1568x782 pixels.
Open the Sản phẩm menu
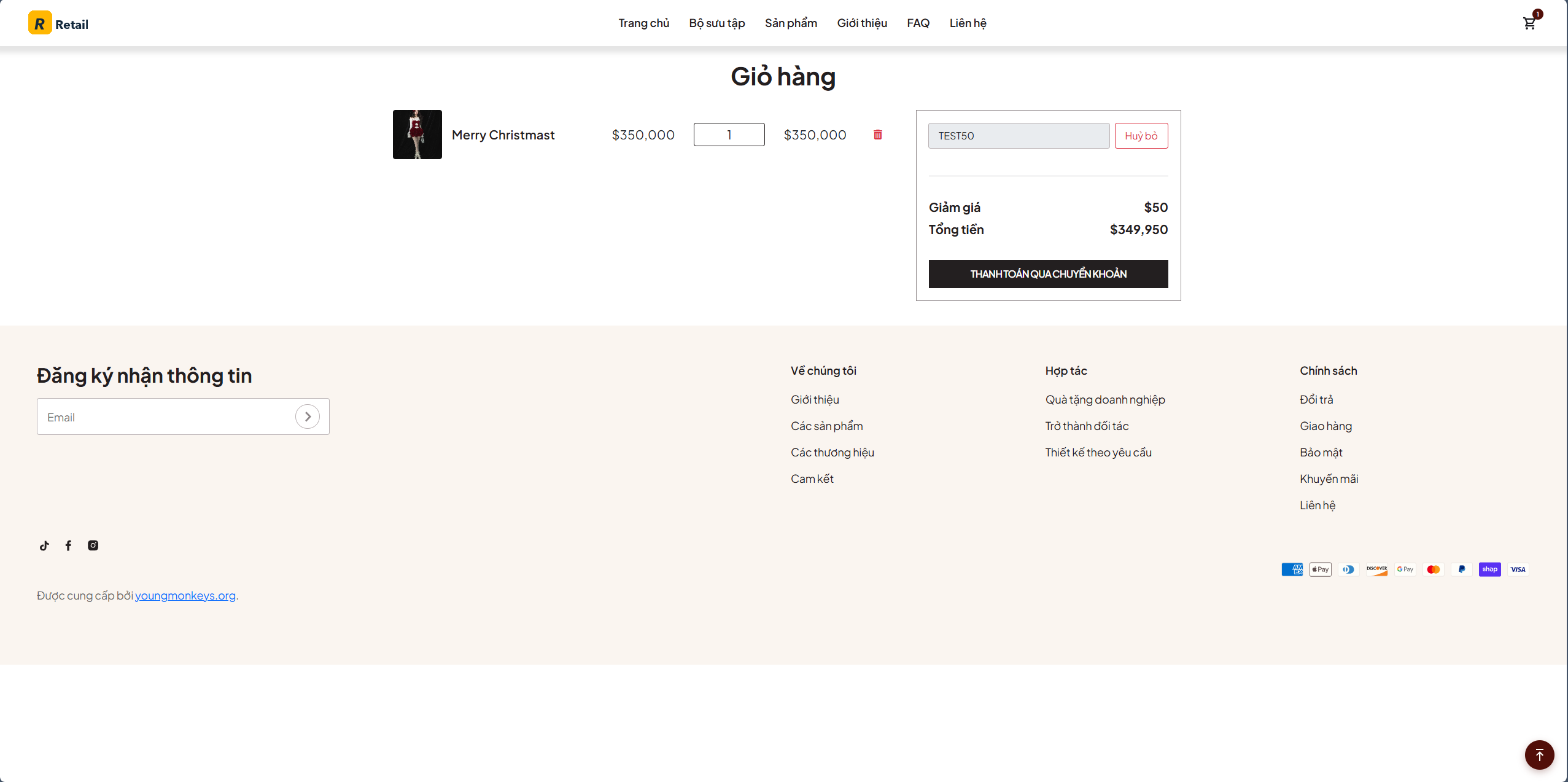(x=791, y=23)
